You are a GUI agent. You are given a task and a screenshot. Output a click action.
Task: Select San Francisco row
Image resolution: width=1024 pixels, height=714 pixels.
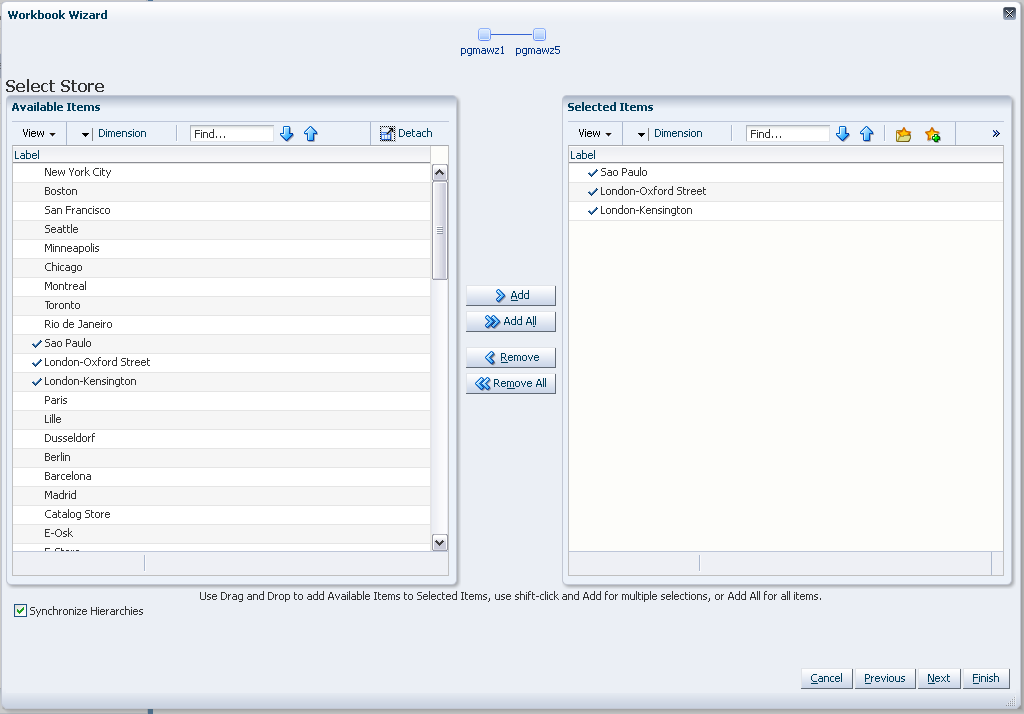tap(221, 210)
